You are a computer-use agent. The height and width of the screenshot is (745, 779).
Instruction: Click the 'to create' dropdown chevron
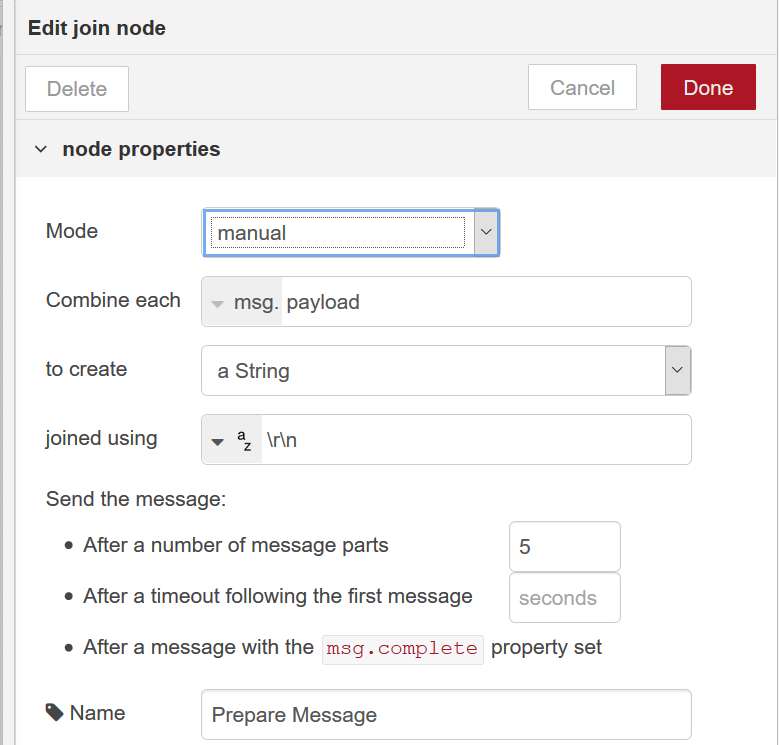pyautogui.click(x=677, y=370)
